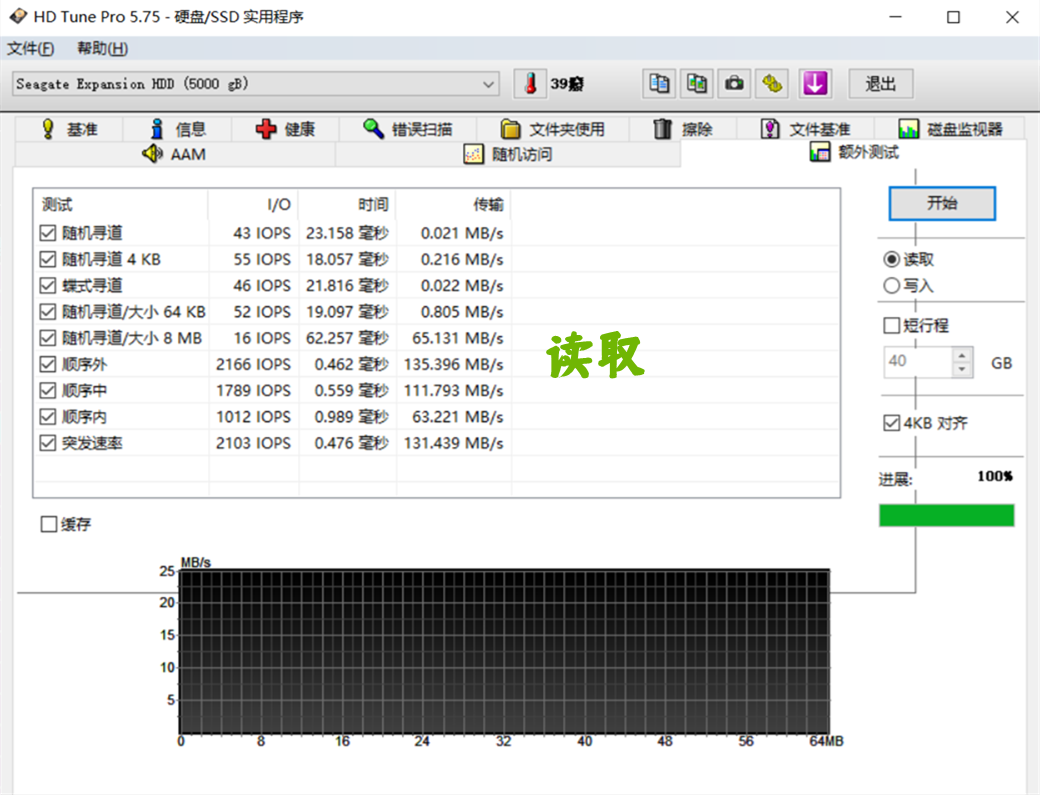Open the 基准 benchmark tab
Image resolution: width=1040 pixels, height=795 pixels.
point(69,129)
